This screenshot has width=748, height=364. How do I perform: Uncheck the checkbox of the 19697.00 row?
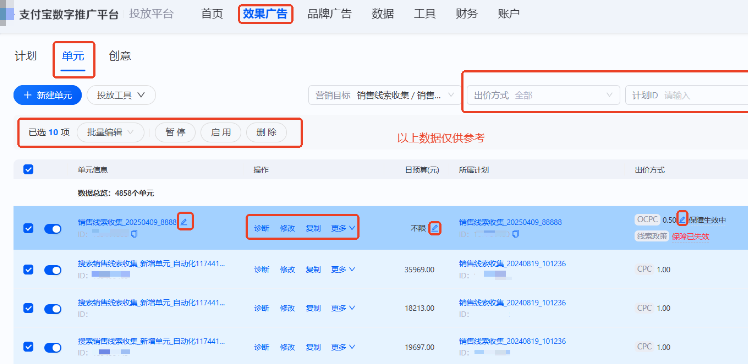coord(28,347)
